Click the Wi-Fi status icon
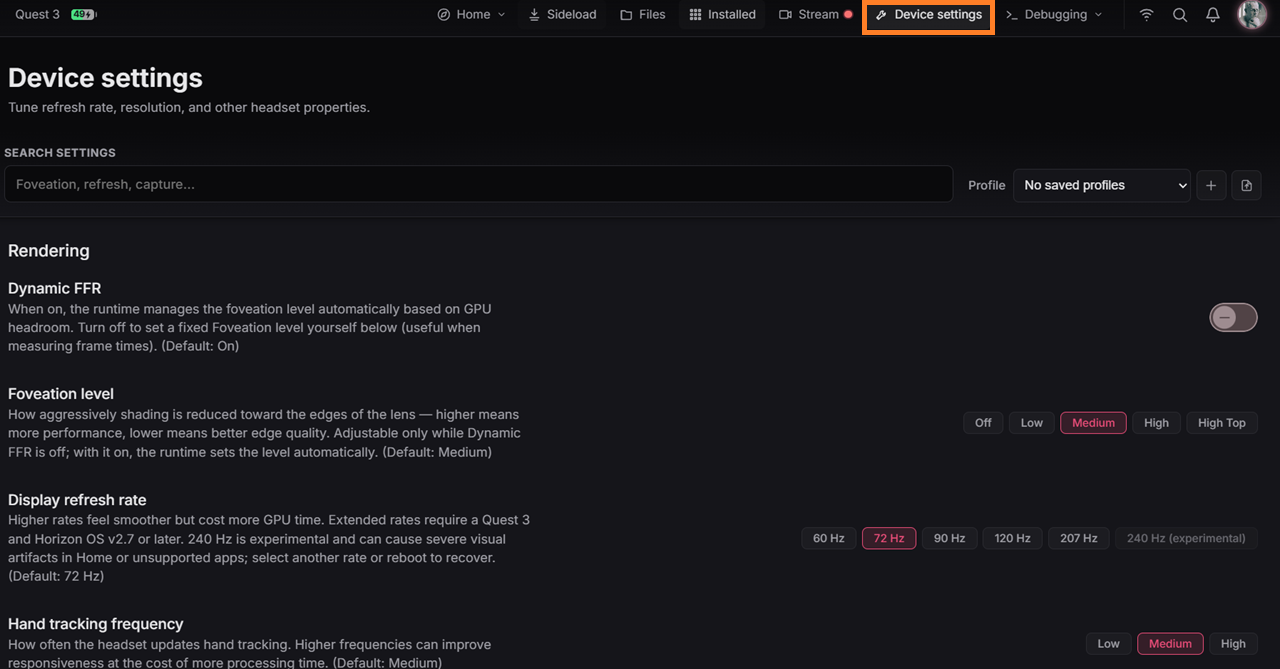This screenshot has height=669, width=1280. click(x=1147, y=15)
